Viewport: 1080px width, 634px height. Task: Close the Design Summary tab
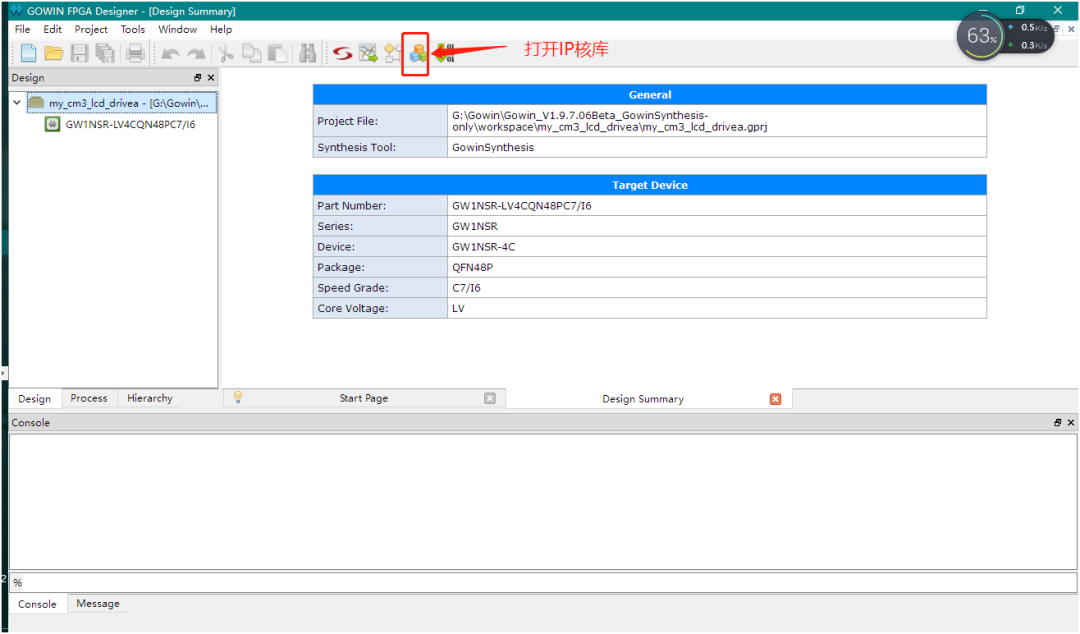776,399
